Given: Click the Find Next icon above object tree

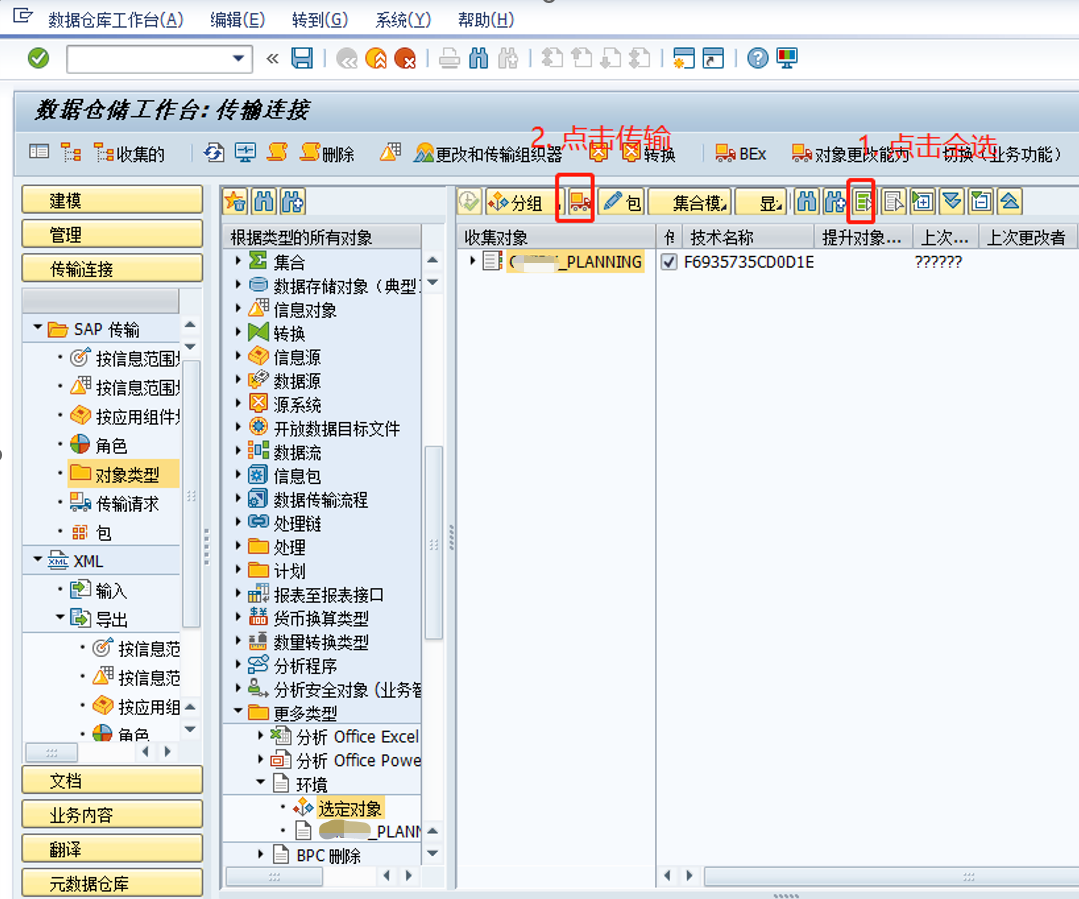Looking at the screenshot, I should 292,202.
